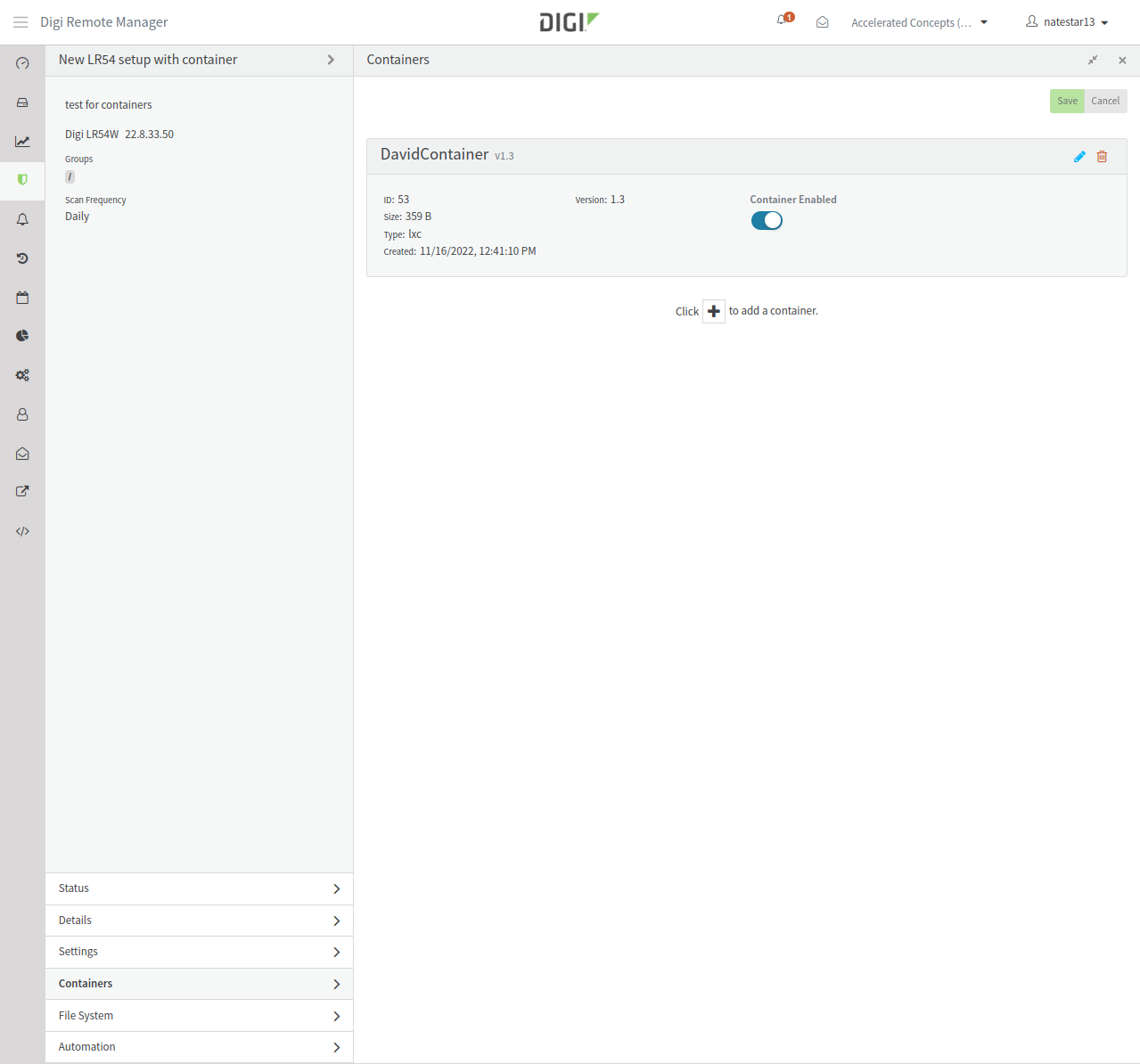Collapse the Containers panel with shrink icon
This screenshot has height=1064, width=1140.
pos(1093,60)
